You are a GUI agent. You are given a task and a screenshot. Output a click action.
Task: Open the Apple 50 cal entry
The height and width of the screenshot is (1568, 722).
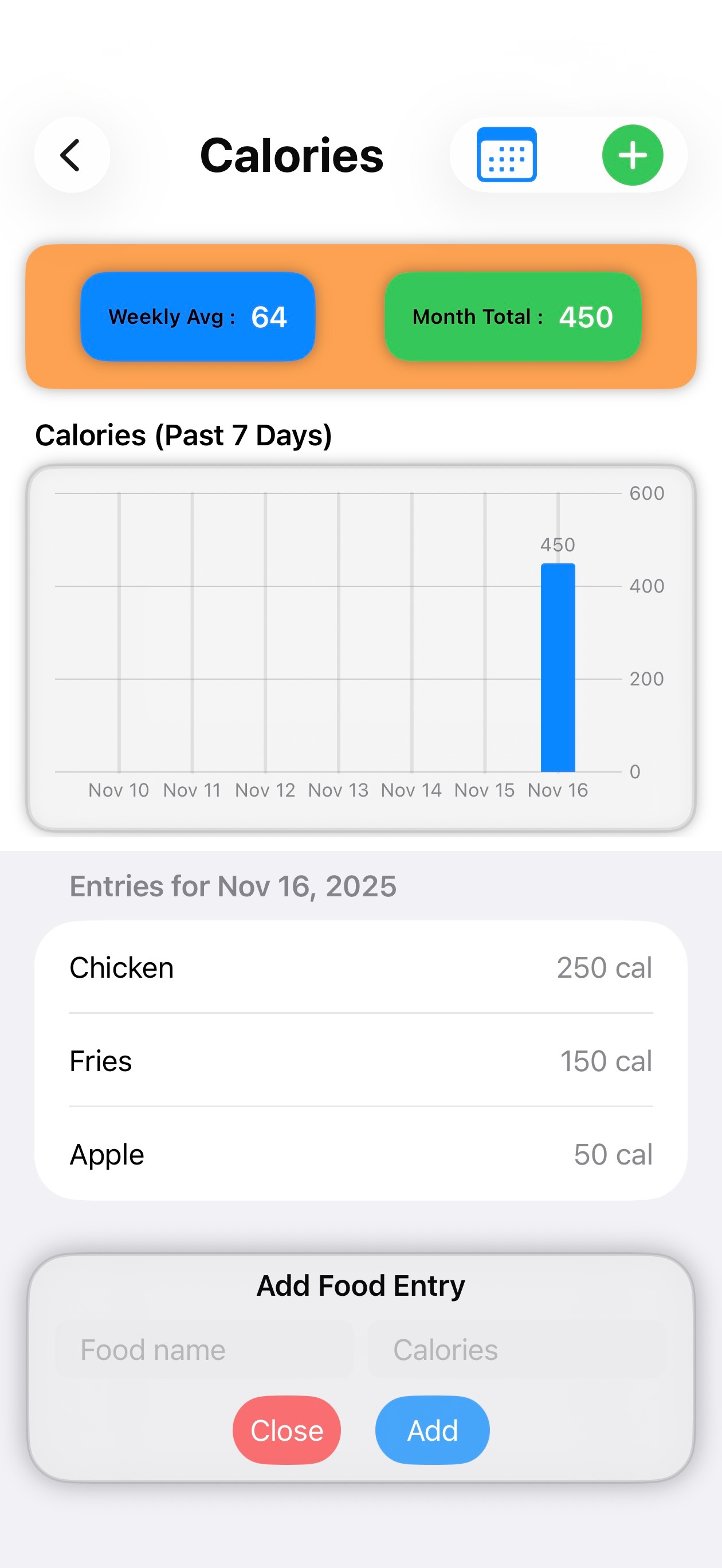coord(361,1154)
